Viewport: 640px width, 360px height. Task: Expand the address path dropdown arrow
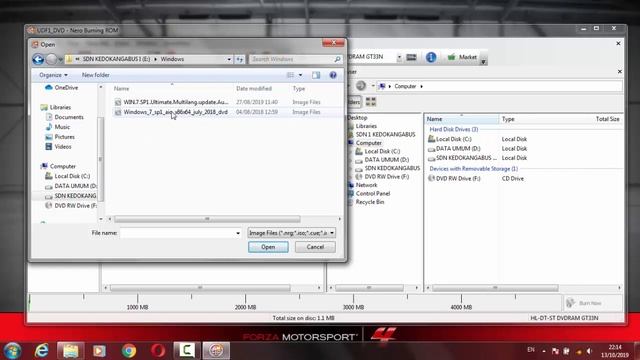click(229, 60)
